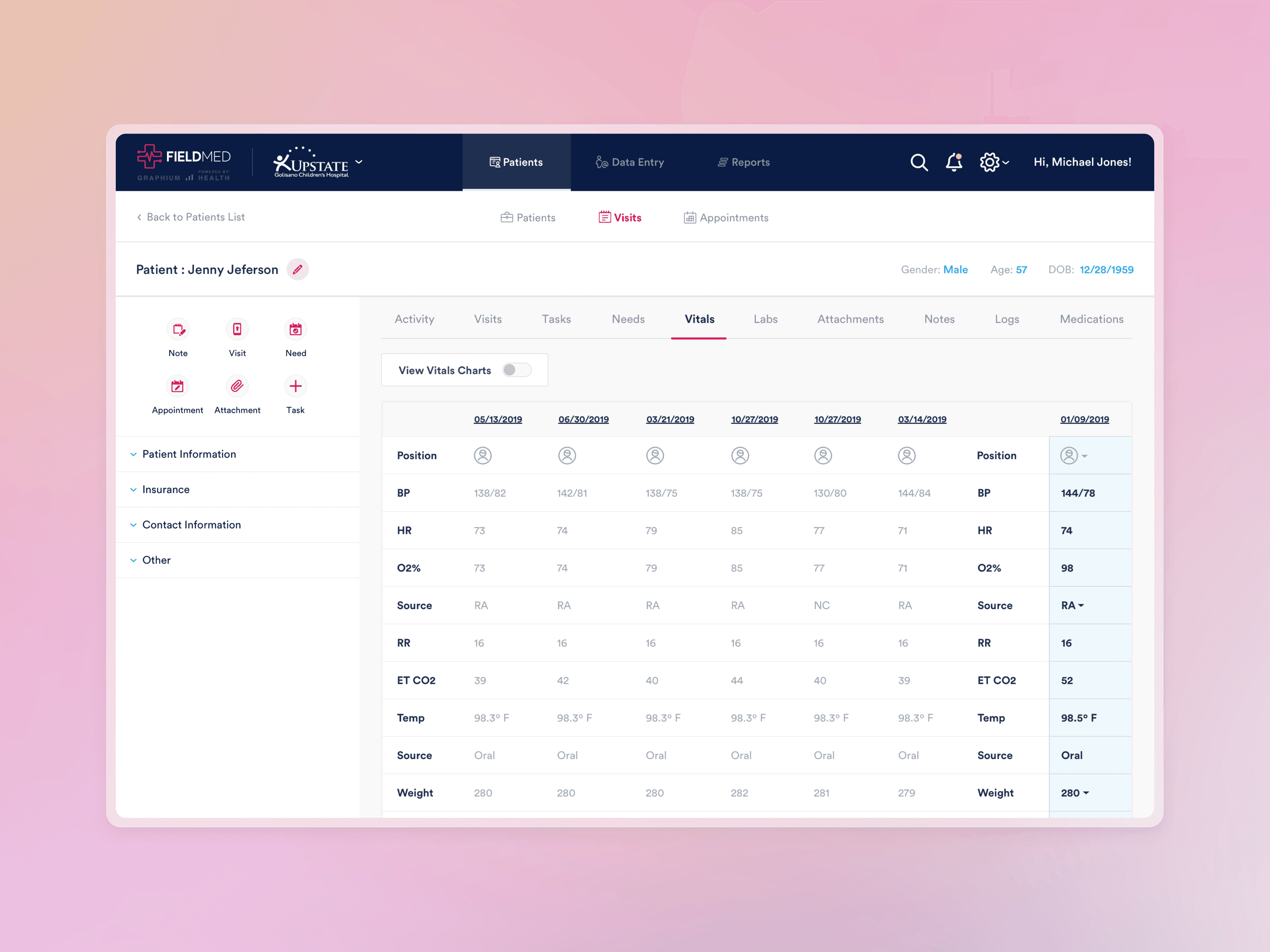
Task: Open notifications bell icon
Action: point(954,162)
